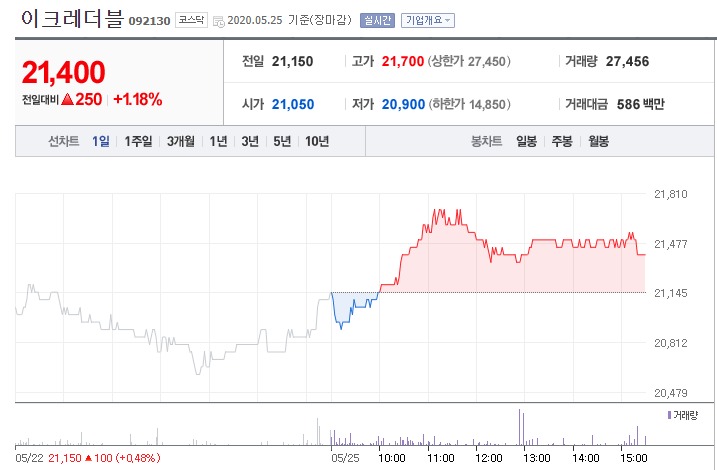Click the 거래량 value 27,456
This screenshot has width=717, height=470.
[x=627, y=61]
